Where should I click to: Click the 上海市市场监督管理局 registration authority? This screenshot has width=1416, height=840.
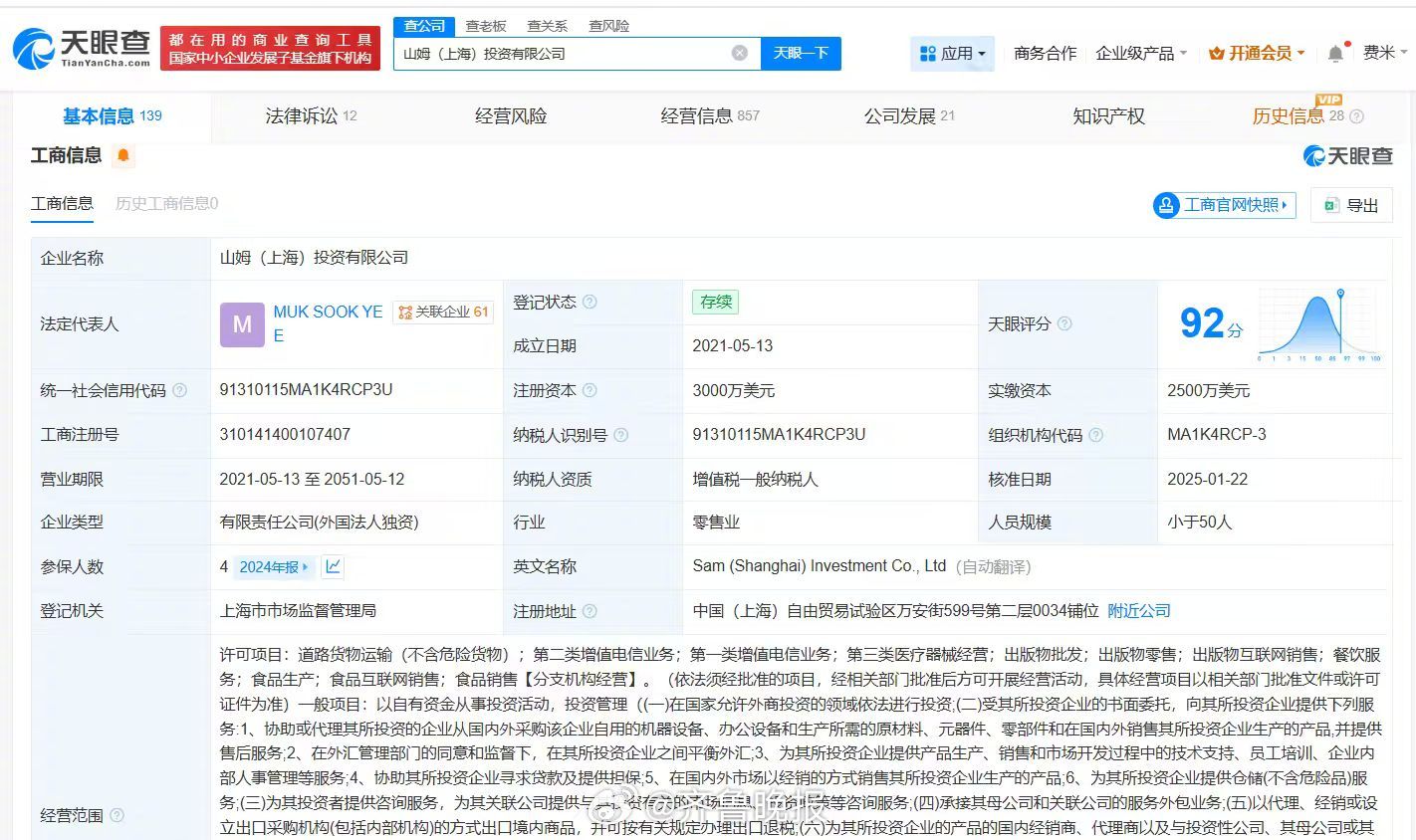298,611
